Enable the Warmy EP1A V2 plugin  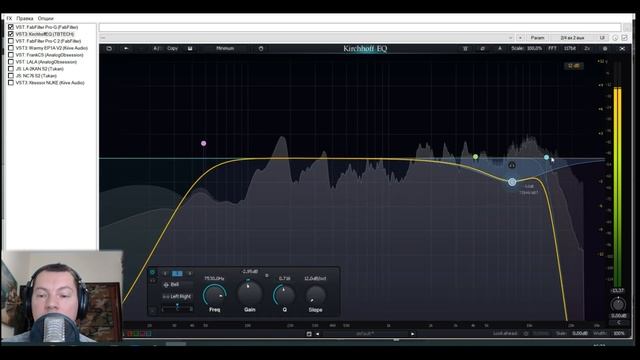click(11, 48)
